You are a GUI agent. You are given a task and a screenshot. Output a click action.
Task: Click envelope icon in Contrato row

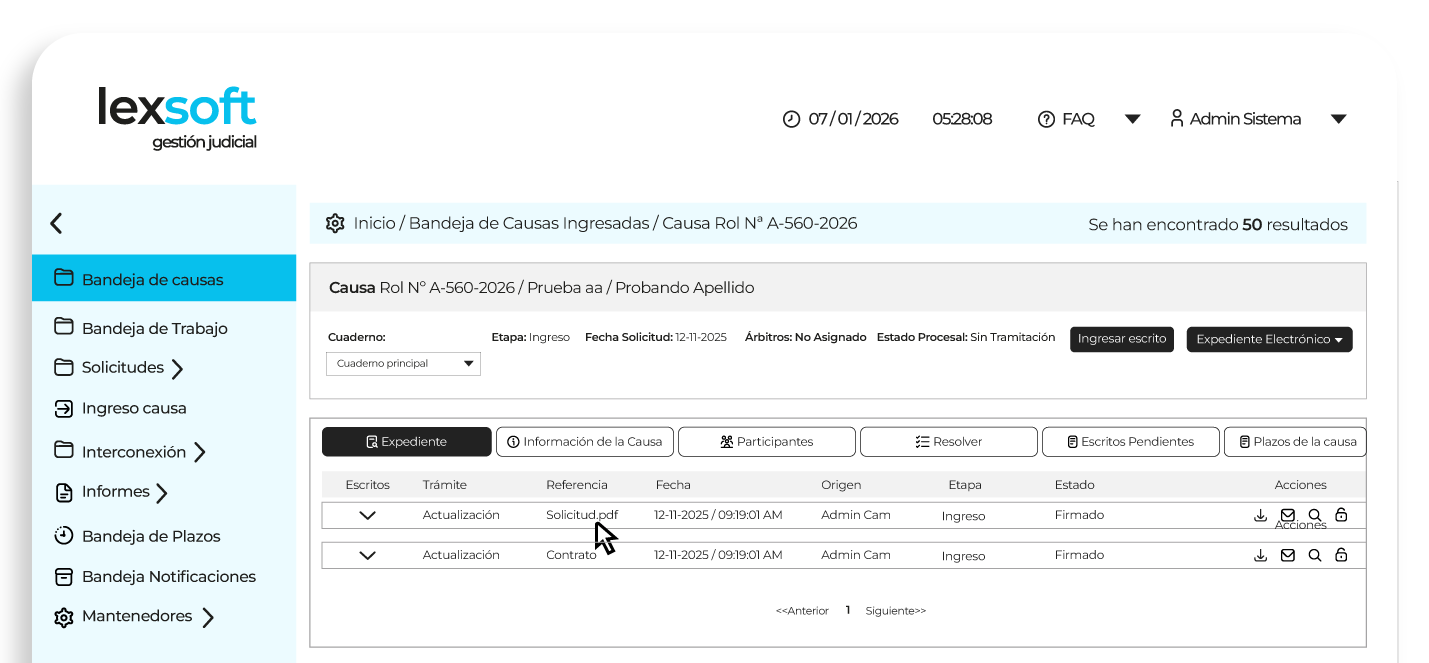[x=1288, y=555]
